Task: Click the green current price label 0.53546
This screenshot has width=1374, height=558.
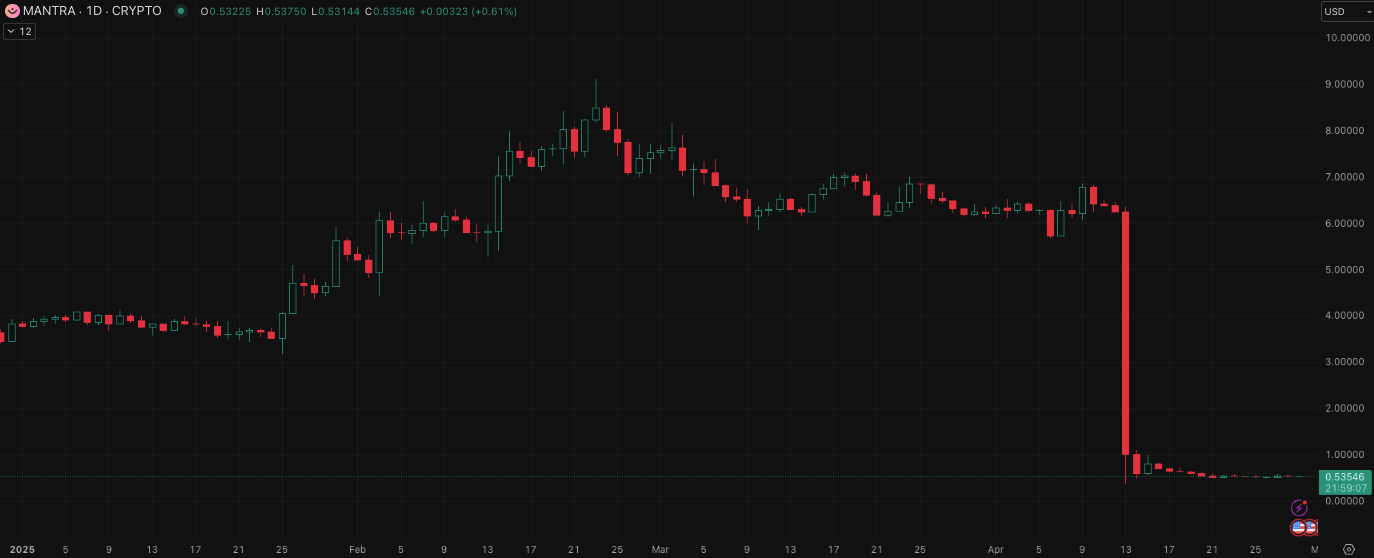Action: (x=1345, y=477)
